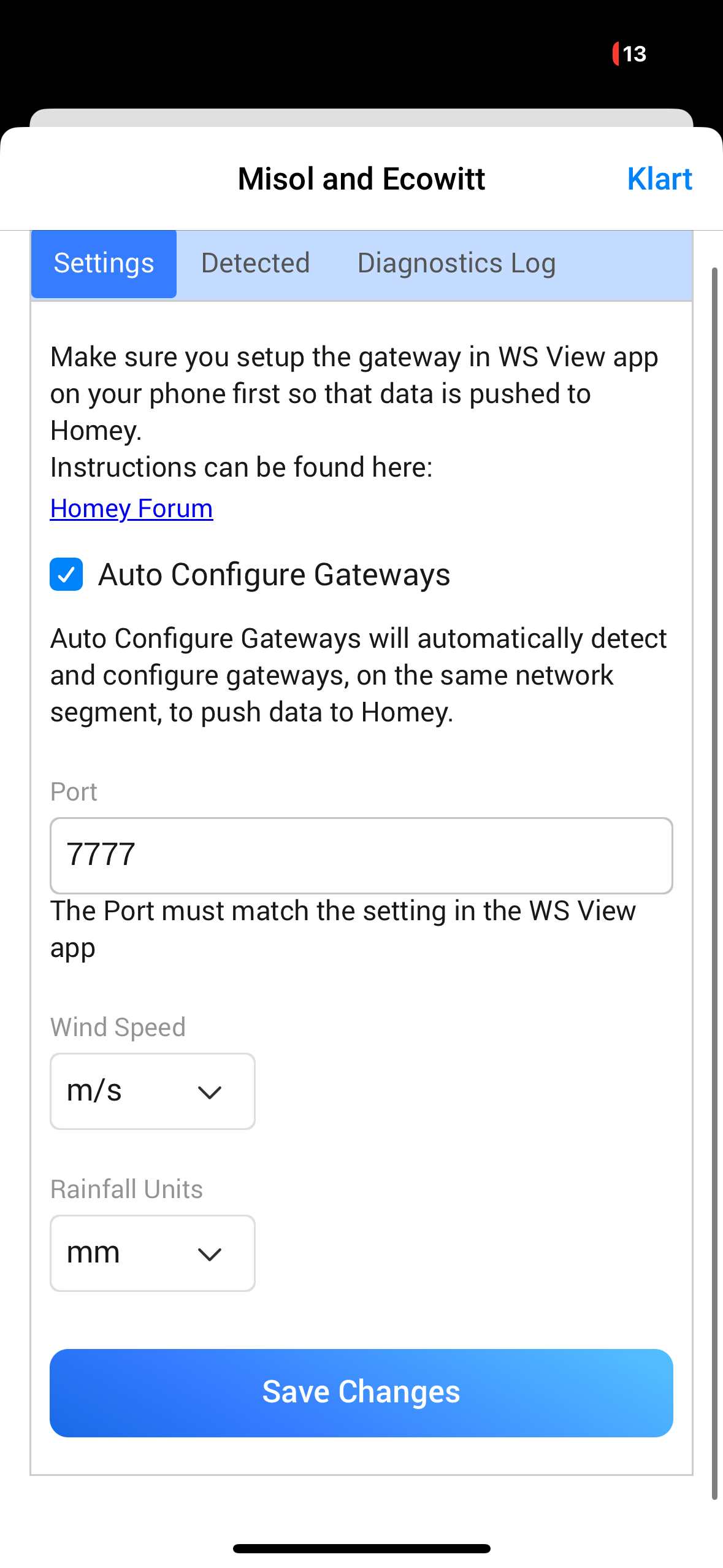723x1568 pixels.
Task: Tap the Misol and Ecowitt title
Action: point(361,179)
